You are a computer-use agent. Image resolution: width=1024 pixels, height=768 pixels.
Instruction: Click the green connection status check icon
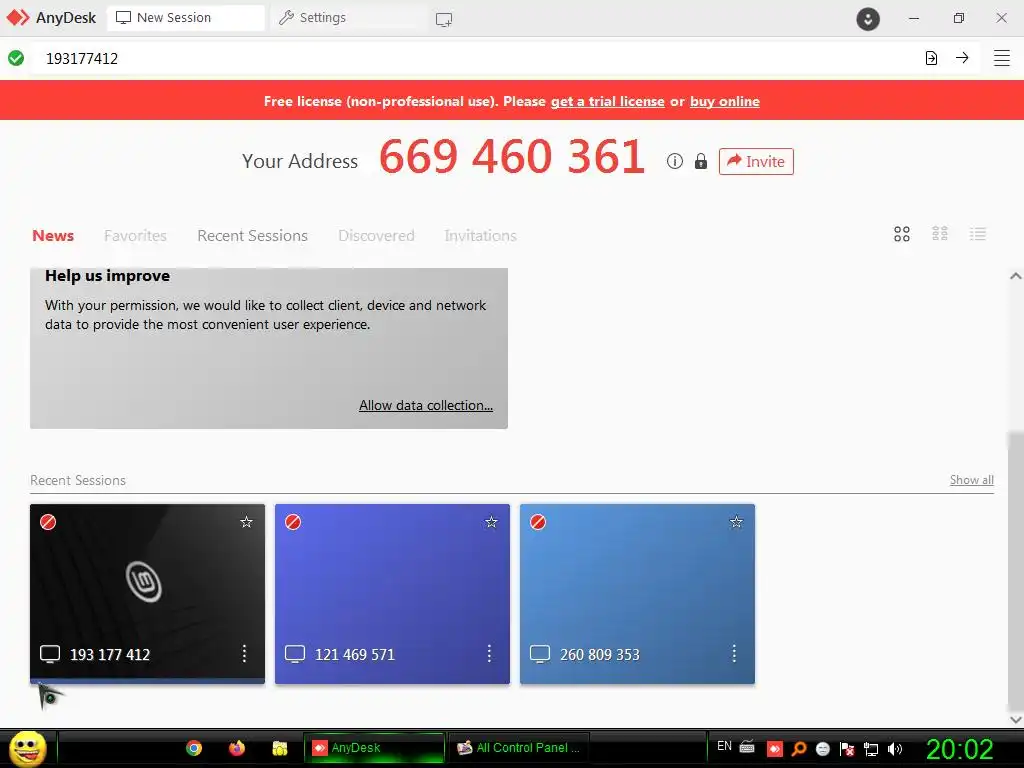(16, 58)
